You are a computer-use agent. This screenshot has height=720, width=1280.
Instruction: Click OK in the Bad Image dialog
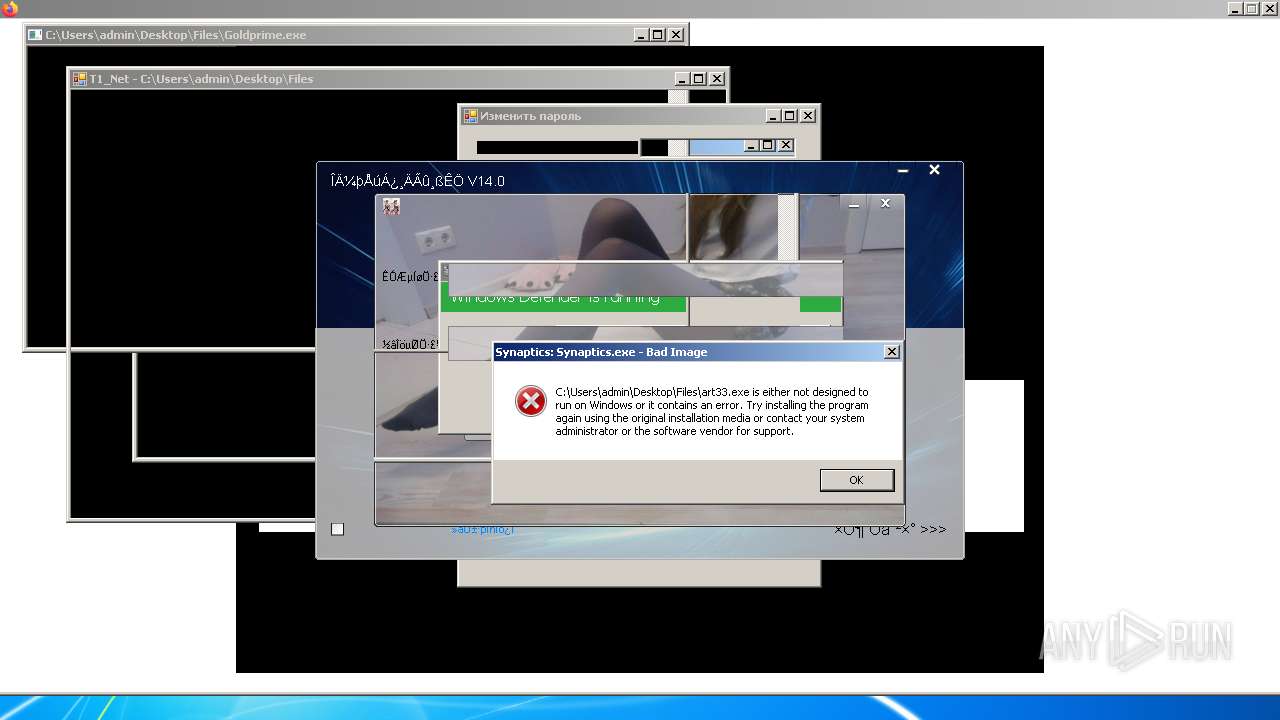point(857,480)
